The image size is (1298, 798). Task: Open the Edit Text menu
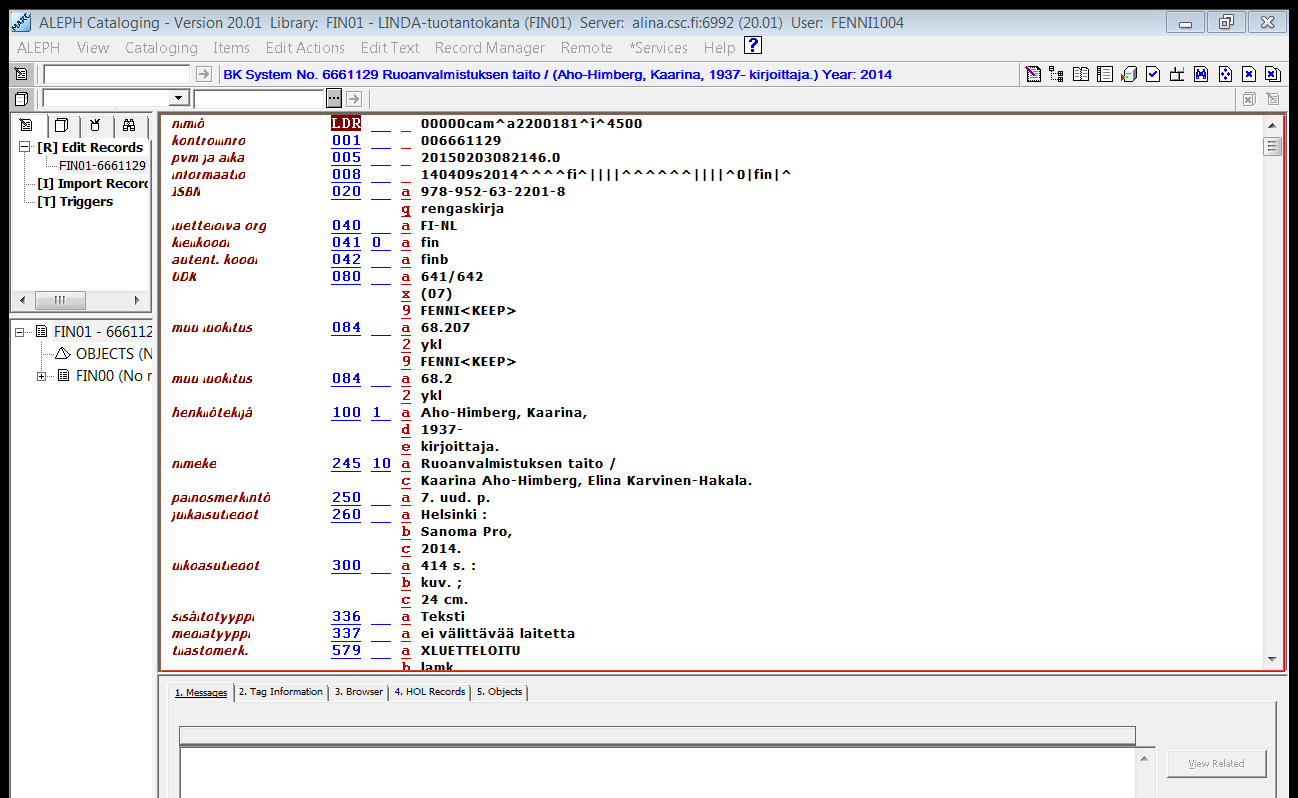coord(390,47)
